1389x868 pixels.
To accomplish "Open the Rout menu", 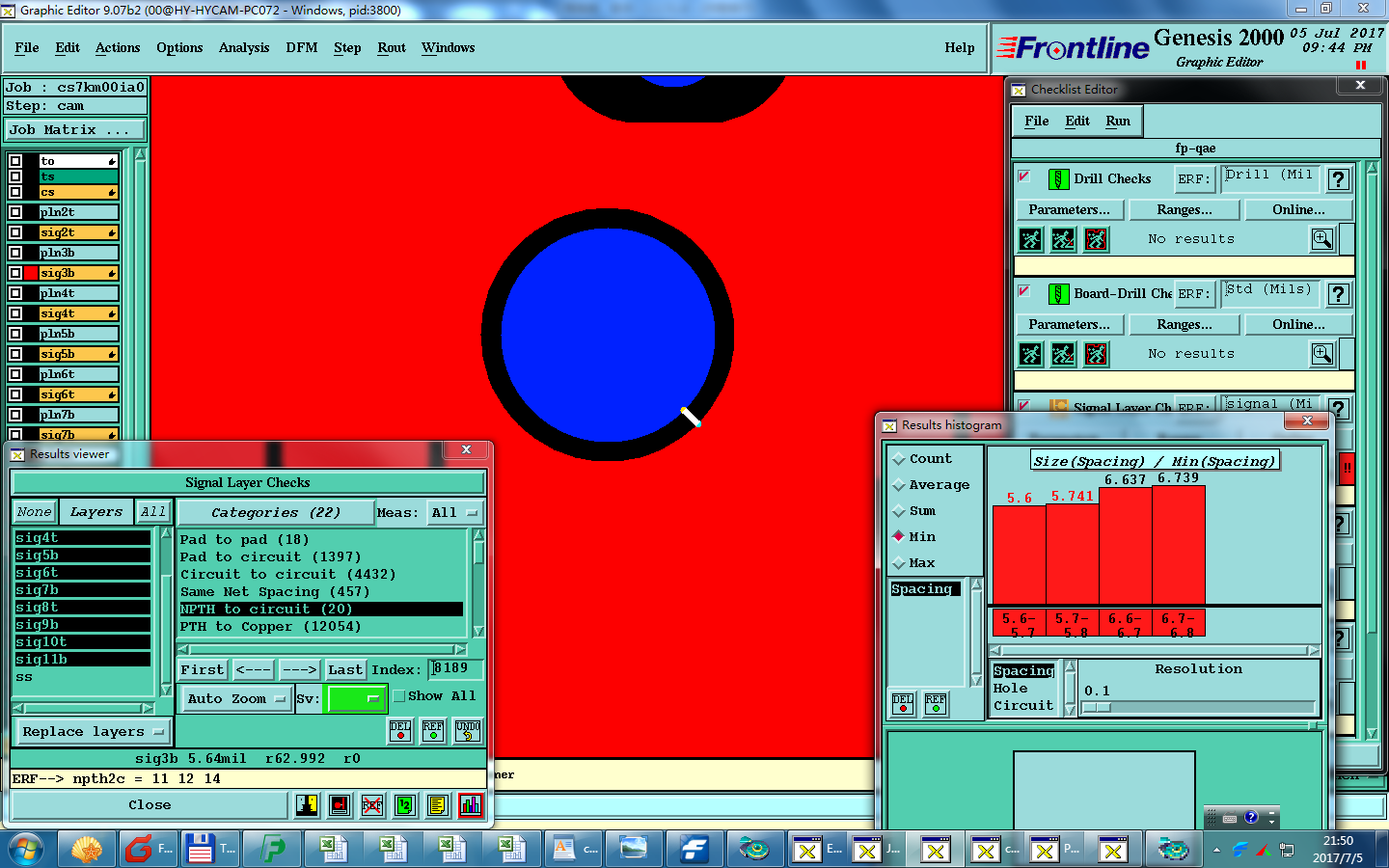I will pos(392,48).
